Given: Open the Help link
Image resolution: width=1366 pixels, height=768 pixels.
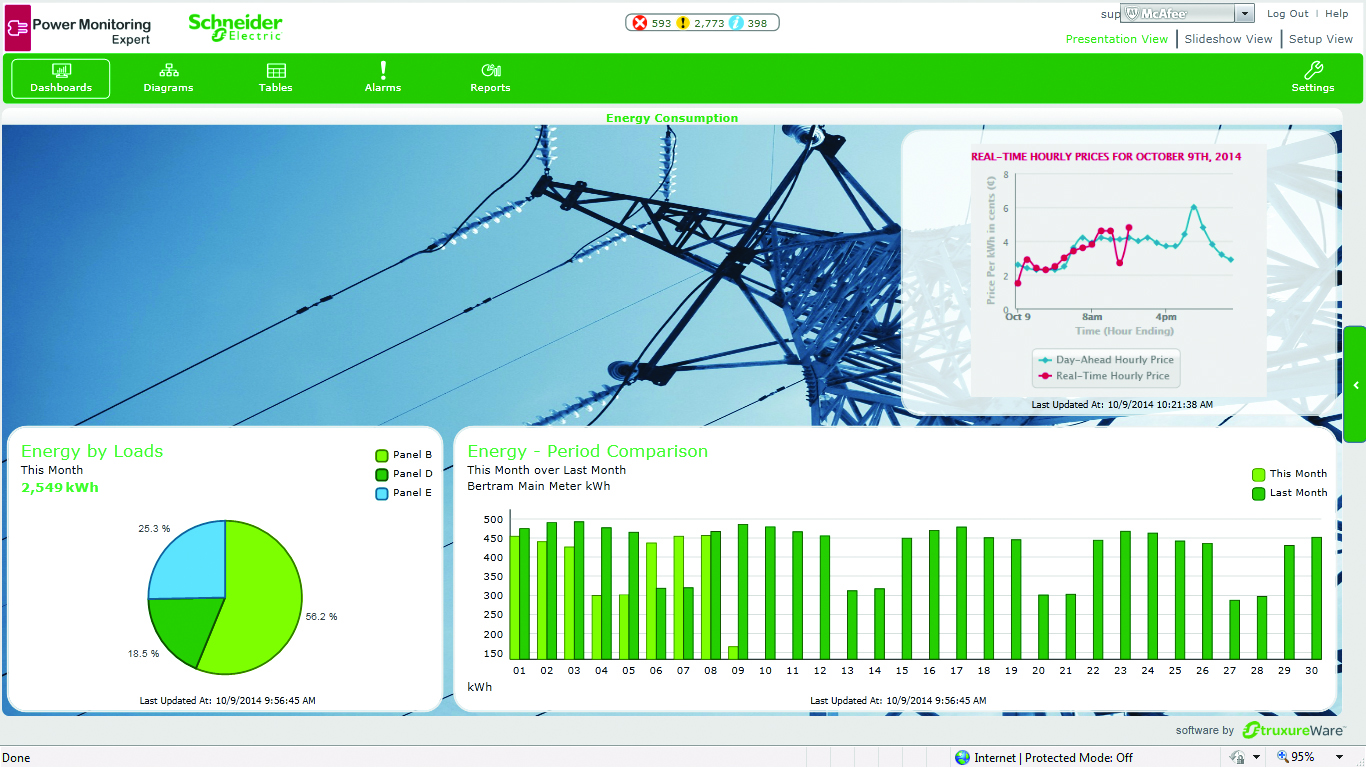Looking at the screenshot, I should click(1337, 14).
